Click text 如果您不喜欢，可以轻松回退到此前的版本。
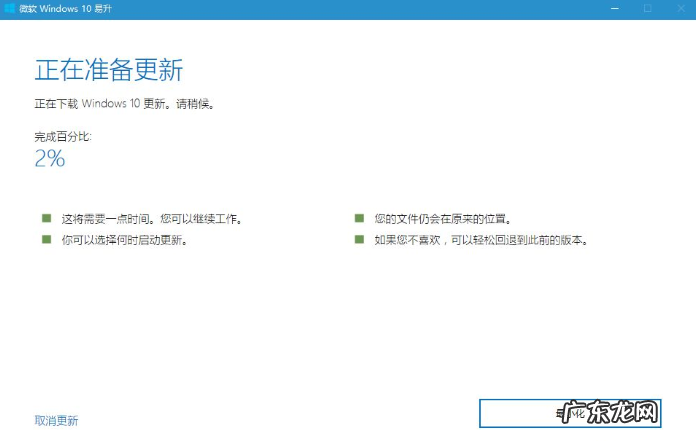The image size is (696, 441). click(482, 240)
